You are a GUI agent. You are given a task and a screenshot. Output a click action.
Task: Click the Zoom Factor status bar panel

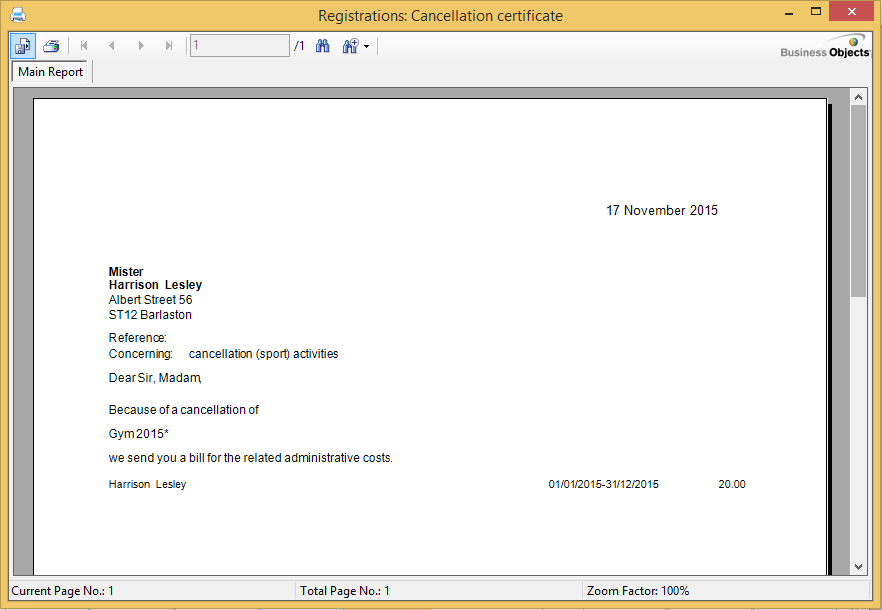[730, 591]
